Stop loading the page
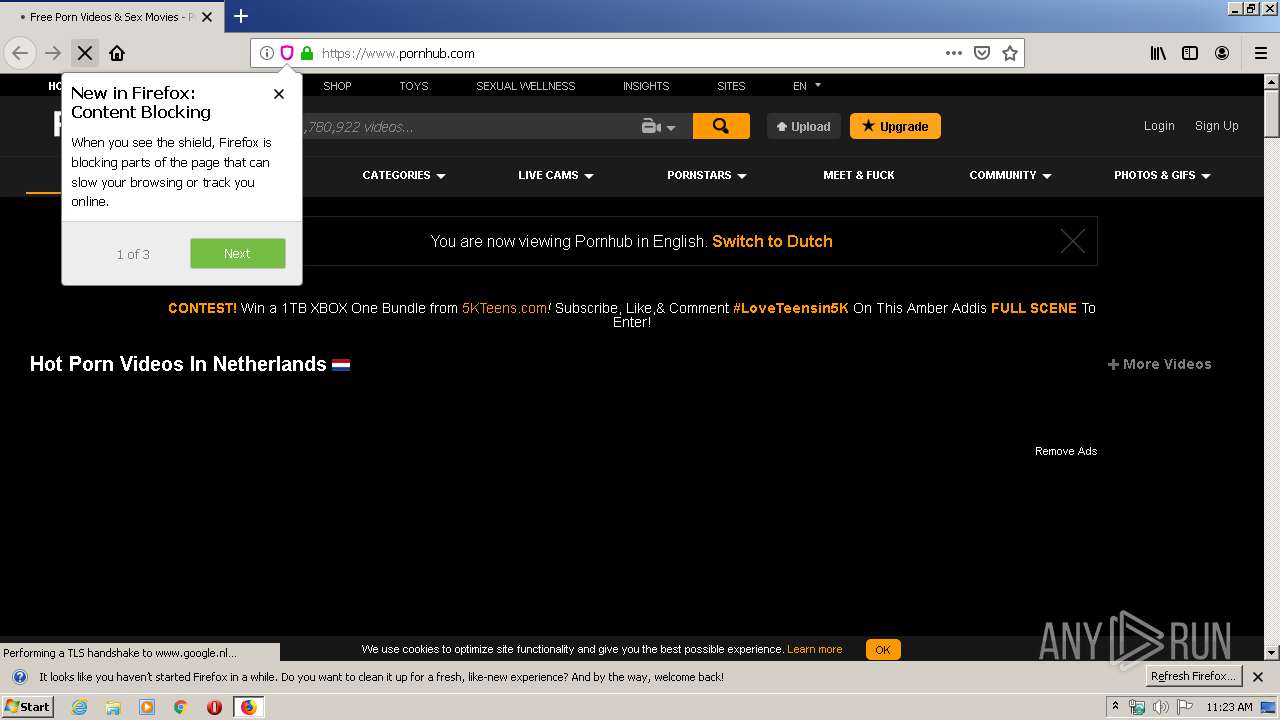The width and height of the screenshot is (1280, 720). (x=85, y=53)
